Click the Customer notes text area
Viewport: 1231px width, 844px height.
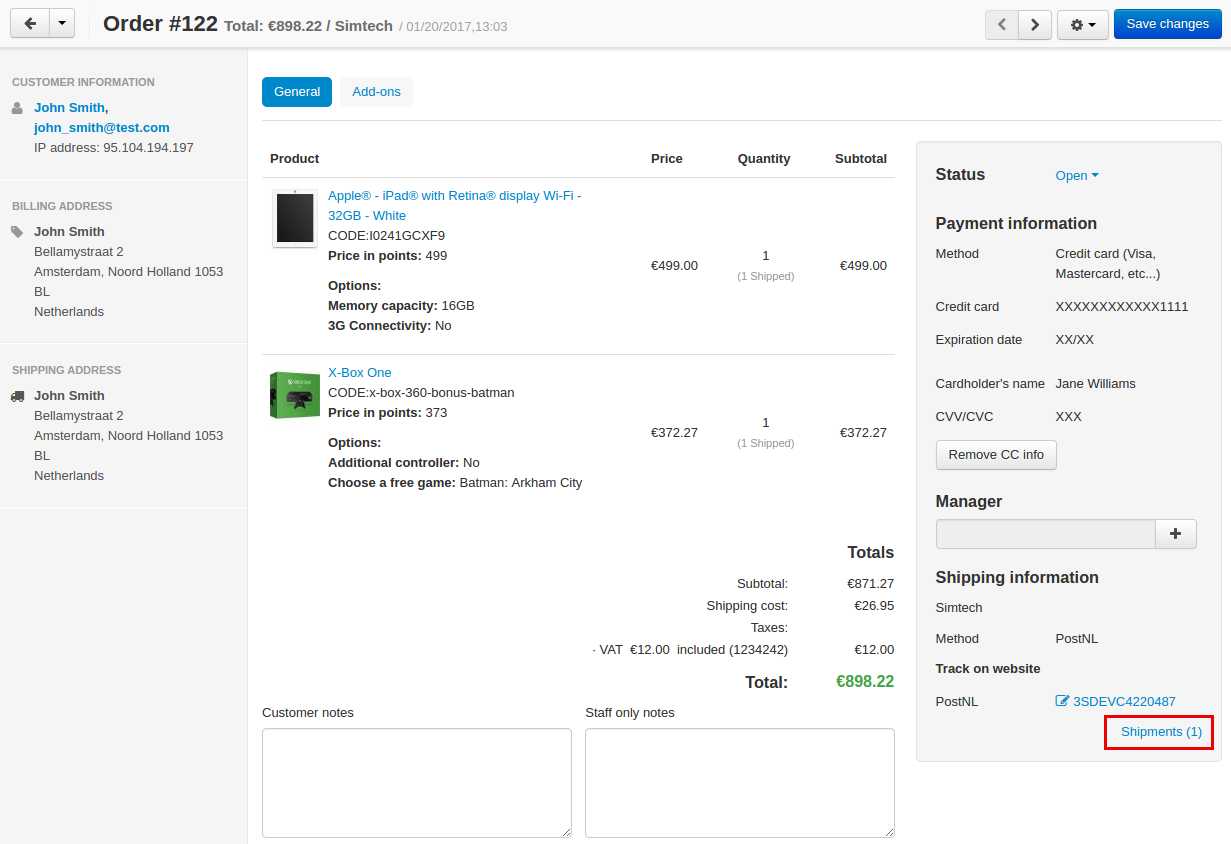tap(417, 783)
